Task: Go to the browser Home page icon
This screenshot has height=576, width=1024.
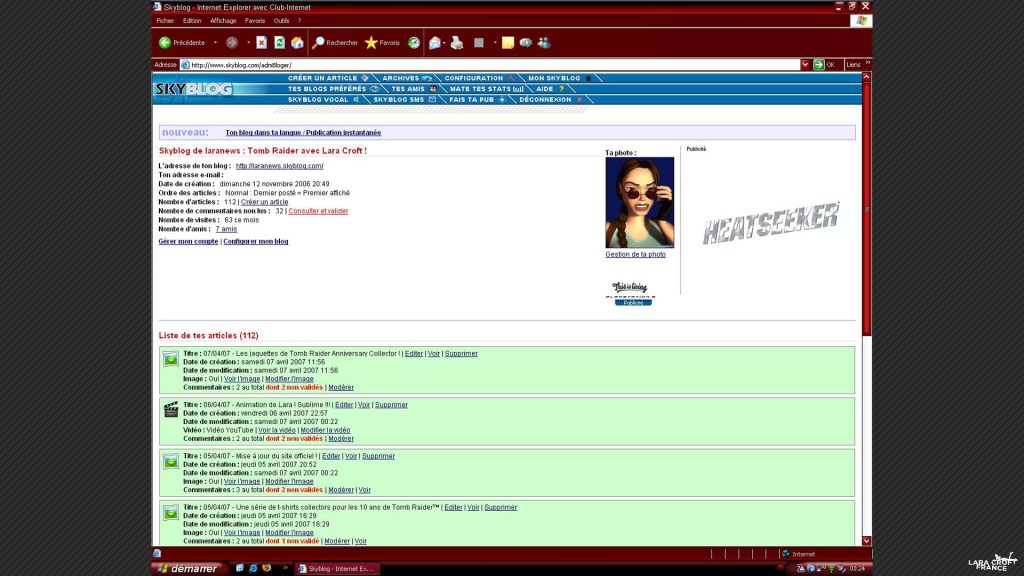Action: coord(297,43)
